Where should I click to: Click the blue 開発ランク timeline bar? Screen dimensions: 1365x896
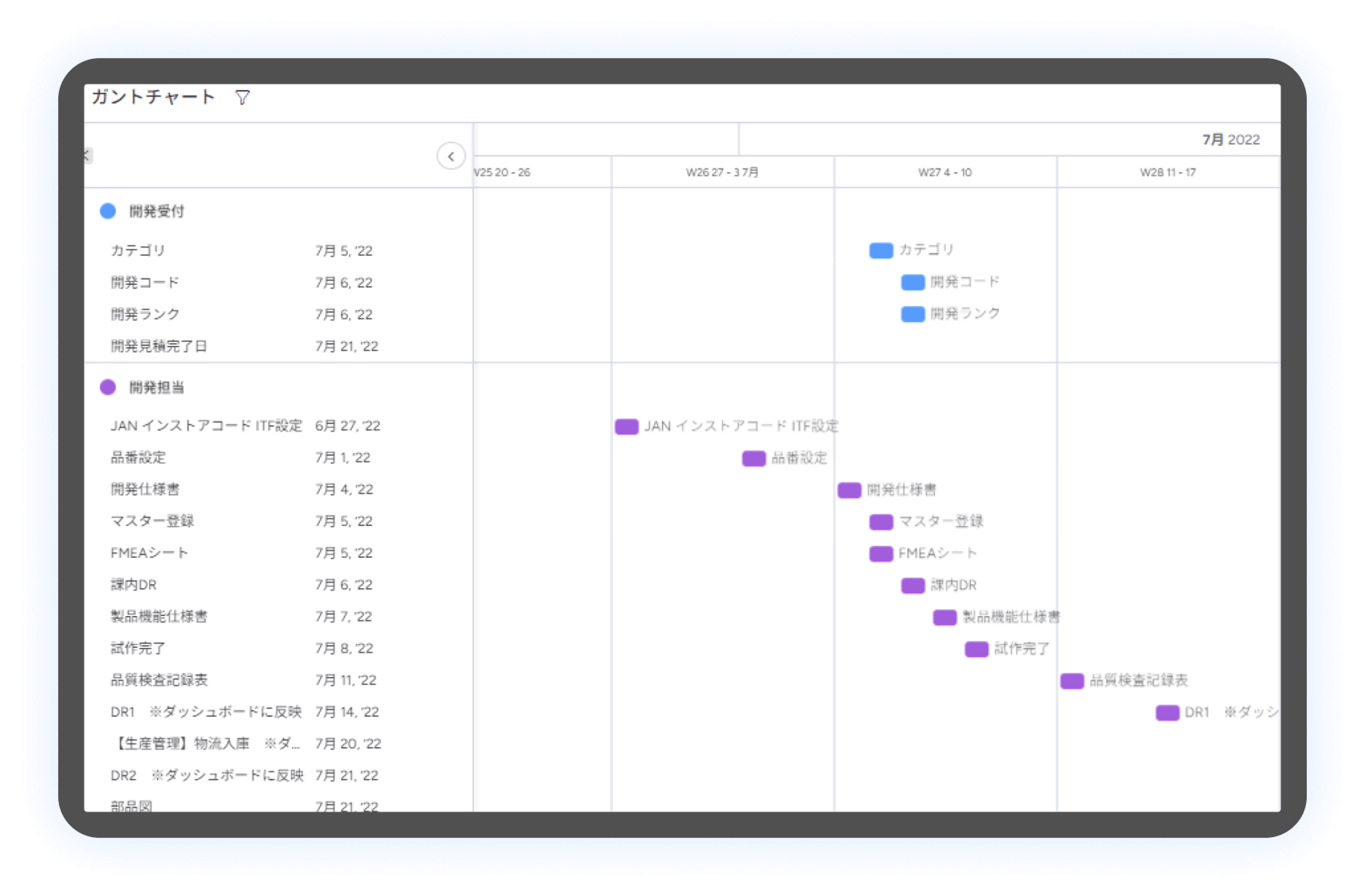click(x=913, y=314)
